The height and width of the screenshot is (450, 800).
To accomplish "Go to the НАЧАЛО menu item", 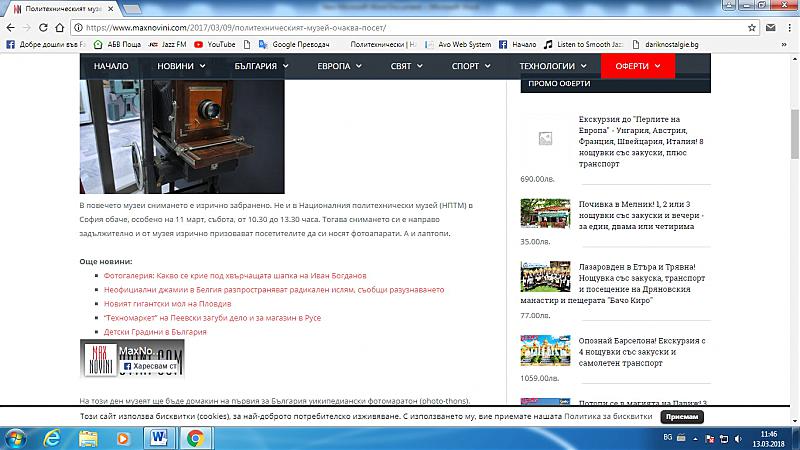I will (111, 66).
